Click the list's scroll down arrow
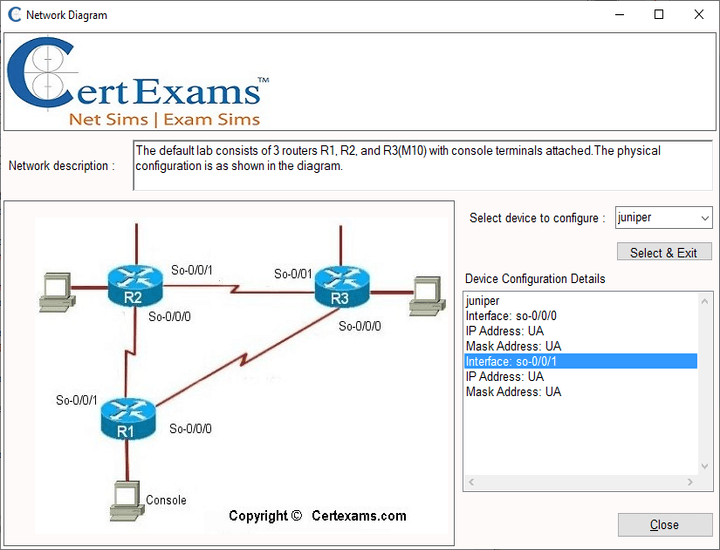Screen dimensions: 720x550 click(x=704, y=466)
